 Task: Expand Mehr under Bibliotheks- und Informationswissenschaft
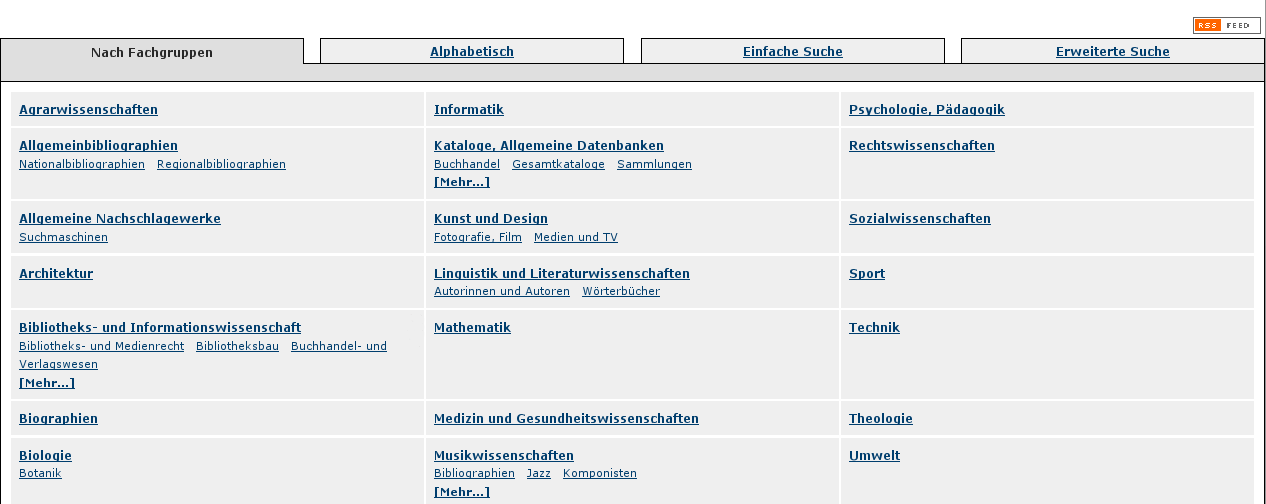click(46, 383)
